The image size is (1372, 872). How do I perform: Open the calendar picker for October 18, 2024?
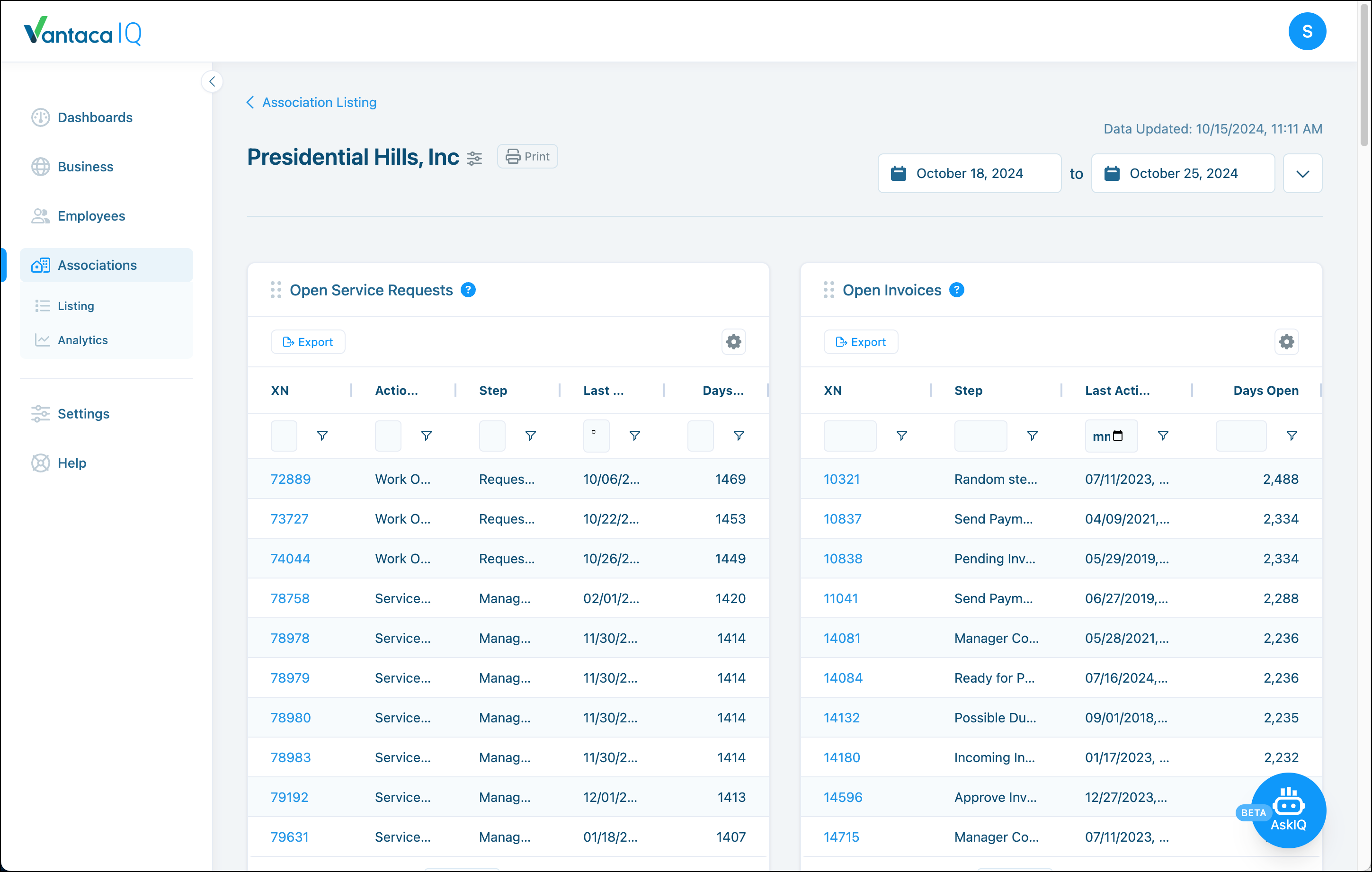point(899,173)
